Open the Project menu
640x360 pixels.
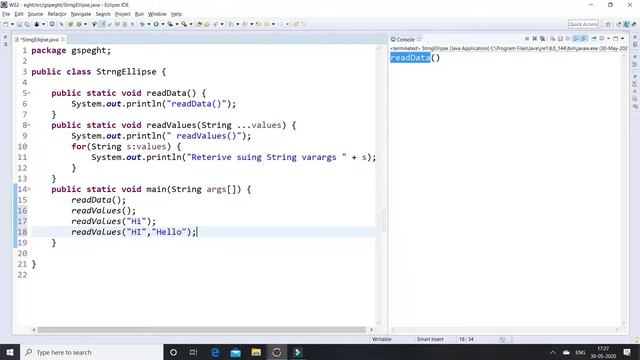coord(122,14)
